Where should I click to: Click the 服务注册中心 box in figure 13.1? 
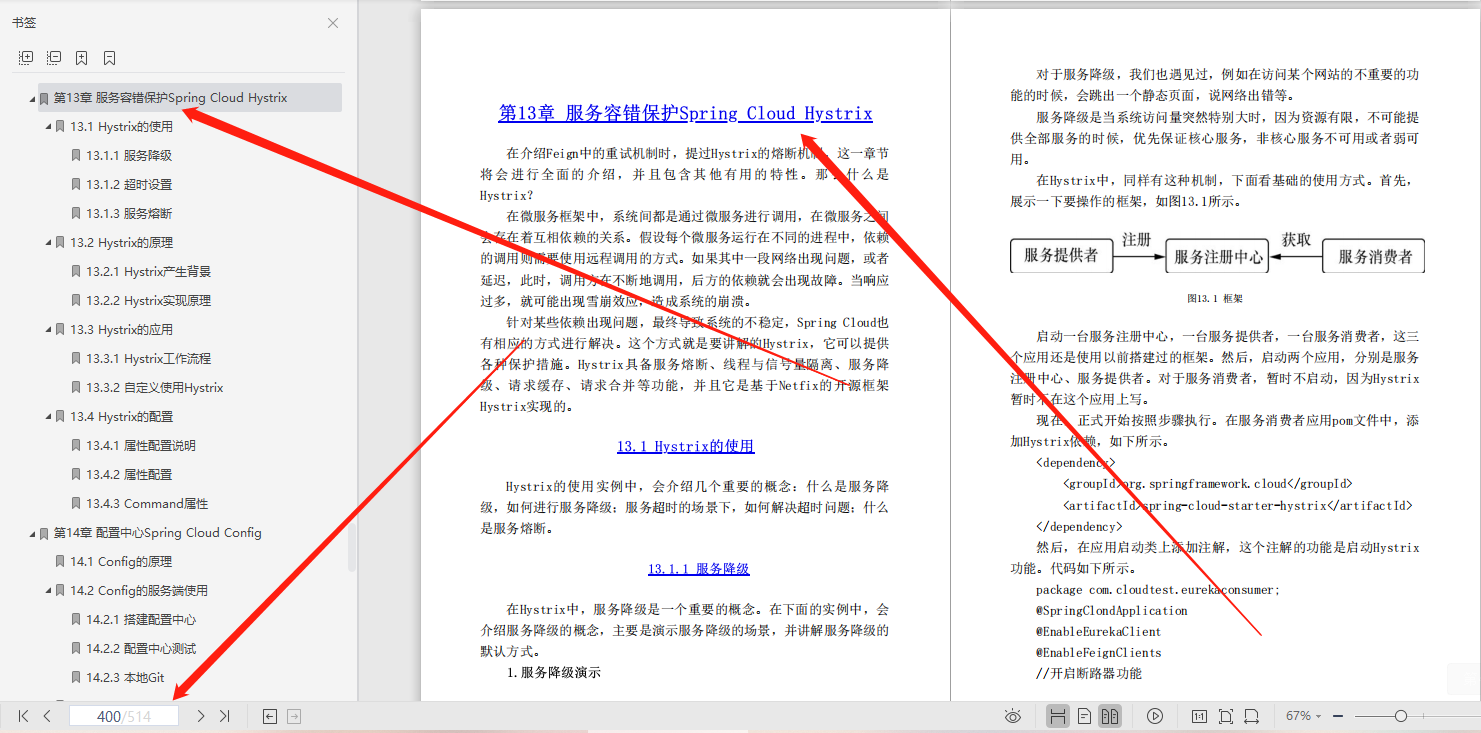point(1218,257)
